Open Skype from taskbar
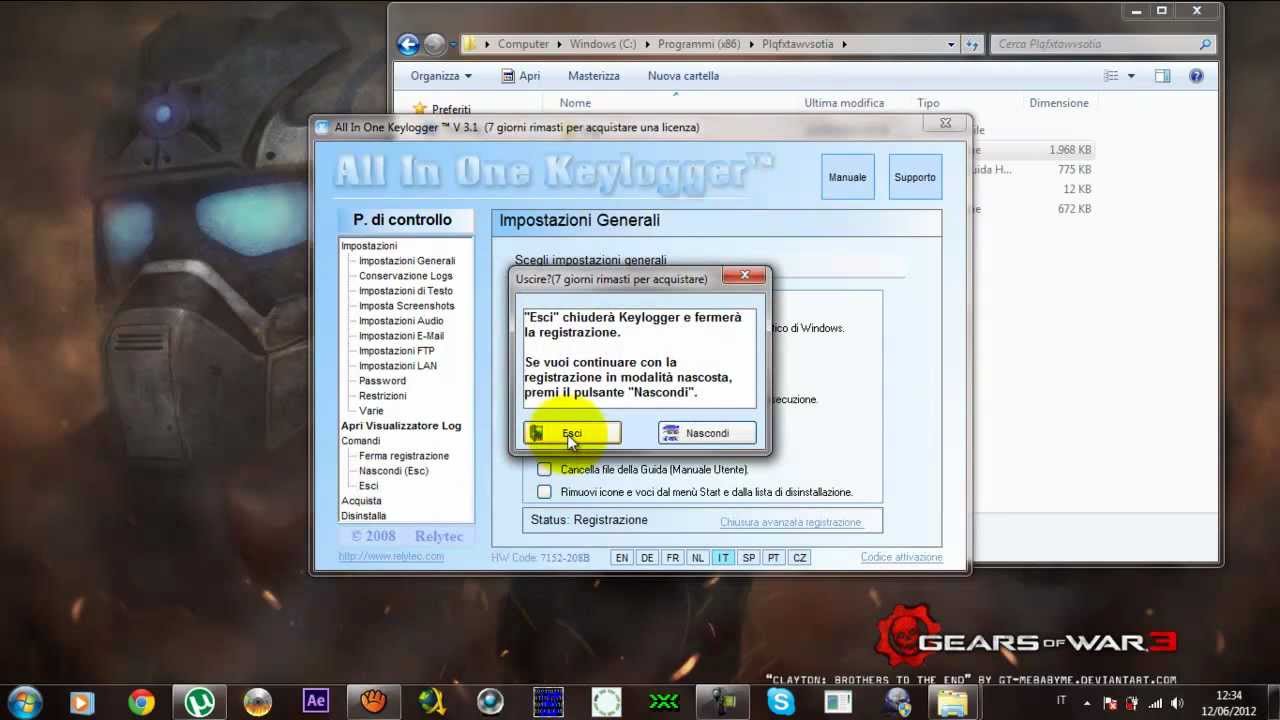 781,701
